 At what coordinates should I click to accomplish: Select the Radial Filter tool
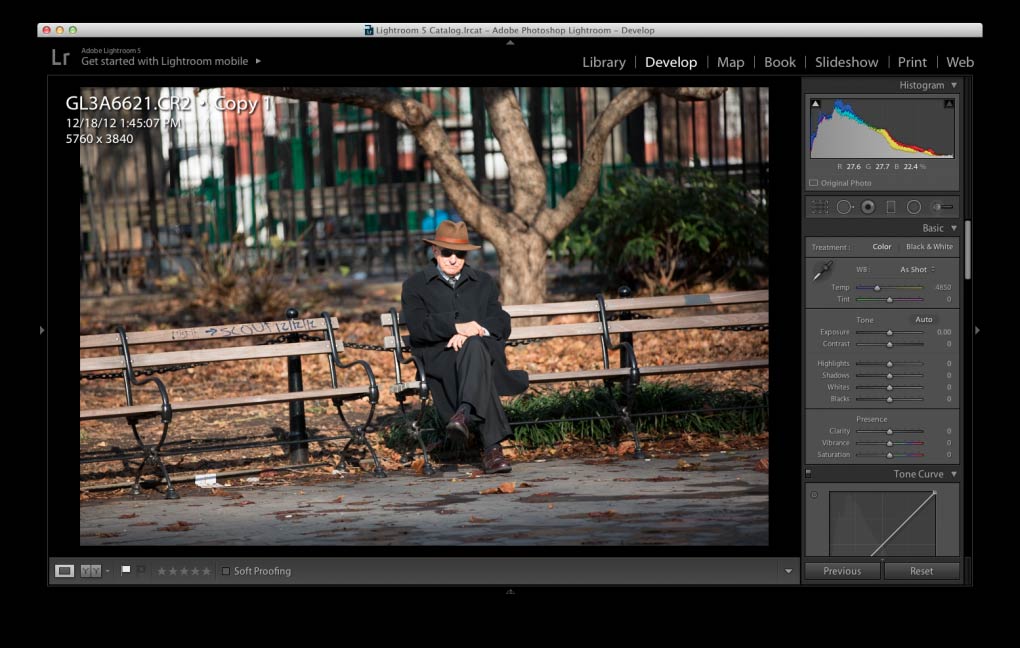click(914, 206)
